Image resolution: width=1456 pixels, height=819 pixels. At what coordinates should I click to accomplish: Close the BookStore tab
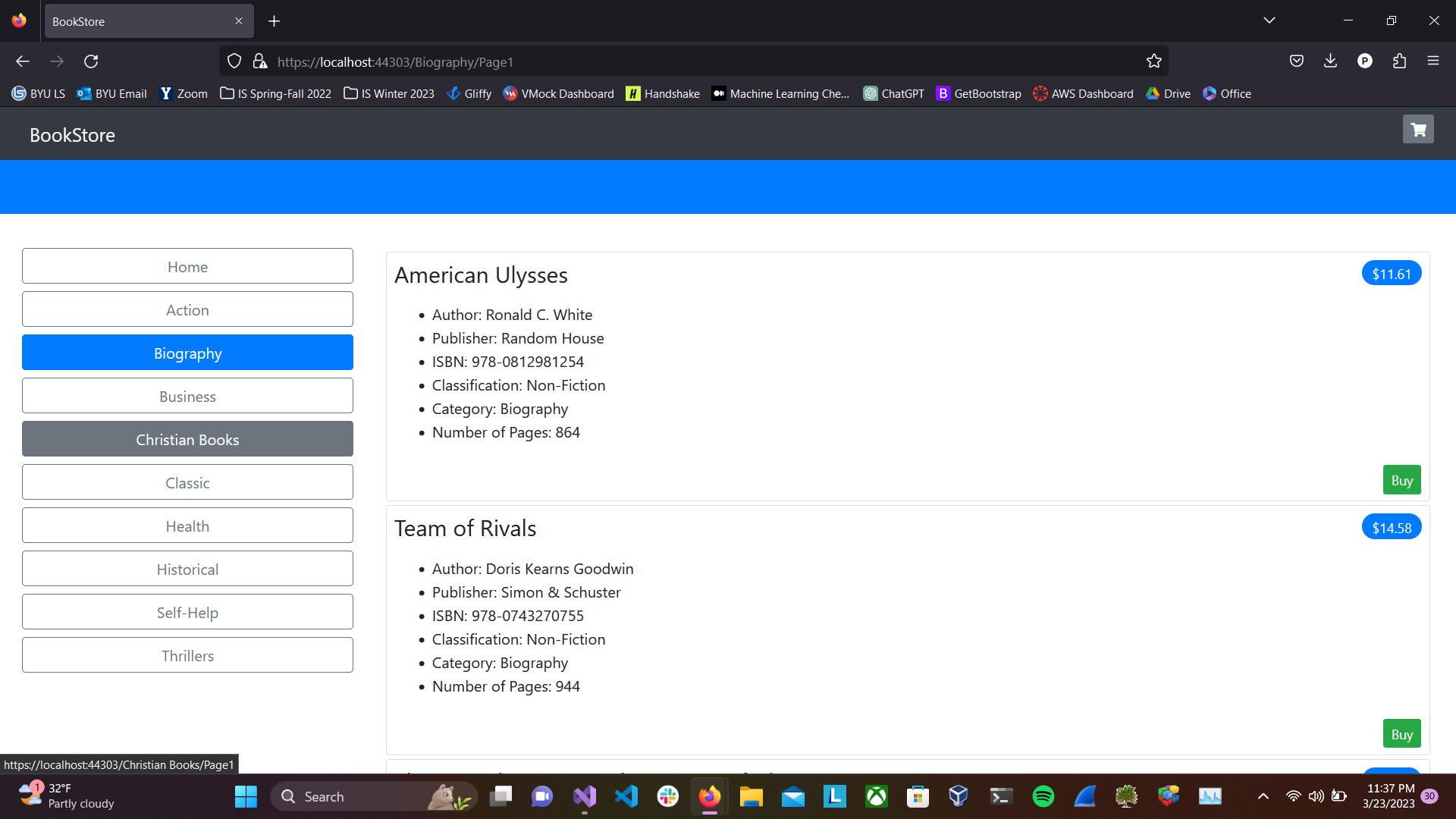[x=239, y=21]
